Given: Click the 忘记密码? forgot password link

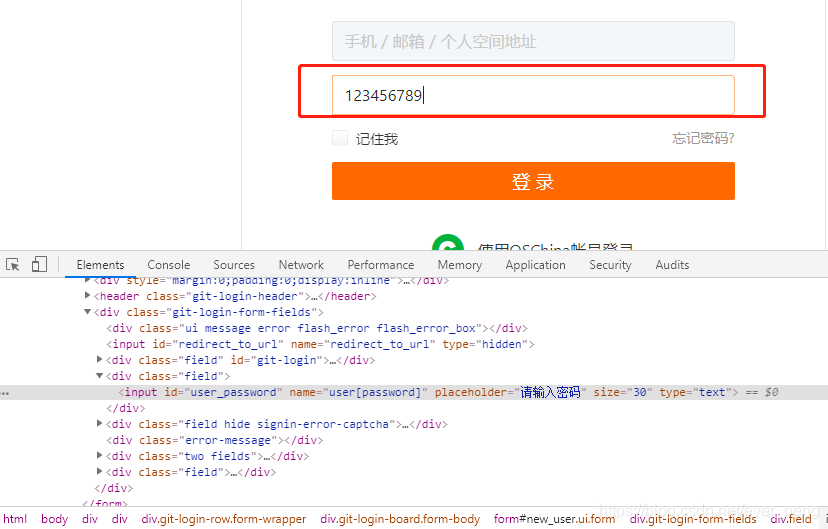Looking at the screenshot, I should click(703, 138).
